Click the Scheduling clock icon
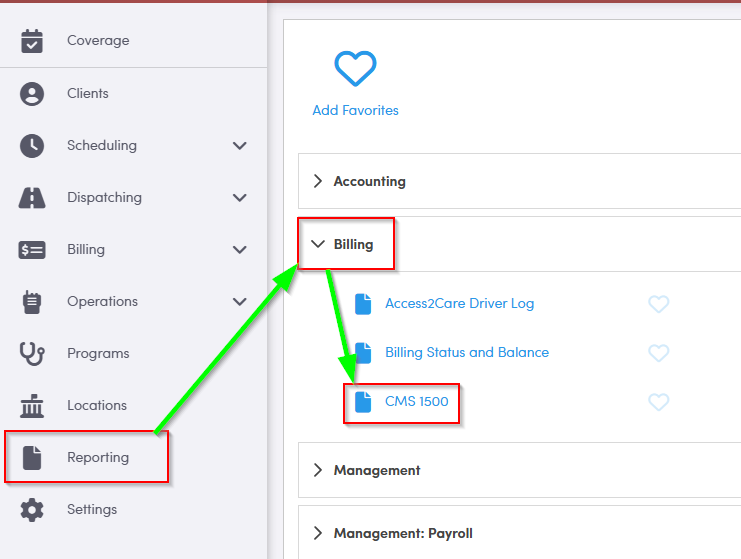Screen dimensions: 741x559 click(32, 146)
